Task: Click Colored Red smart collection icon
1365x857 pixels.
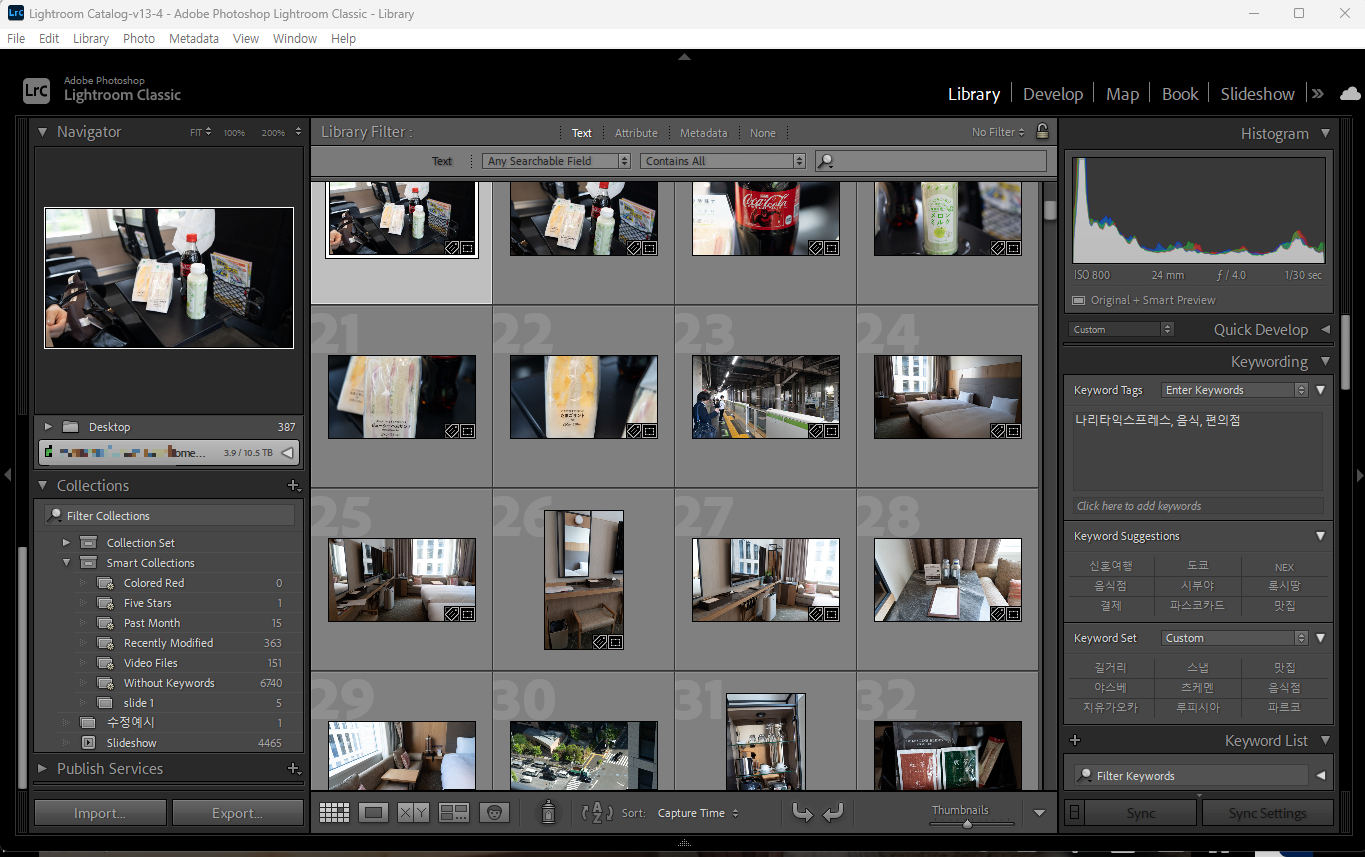Action: coord(104,583)
